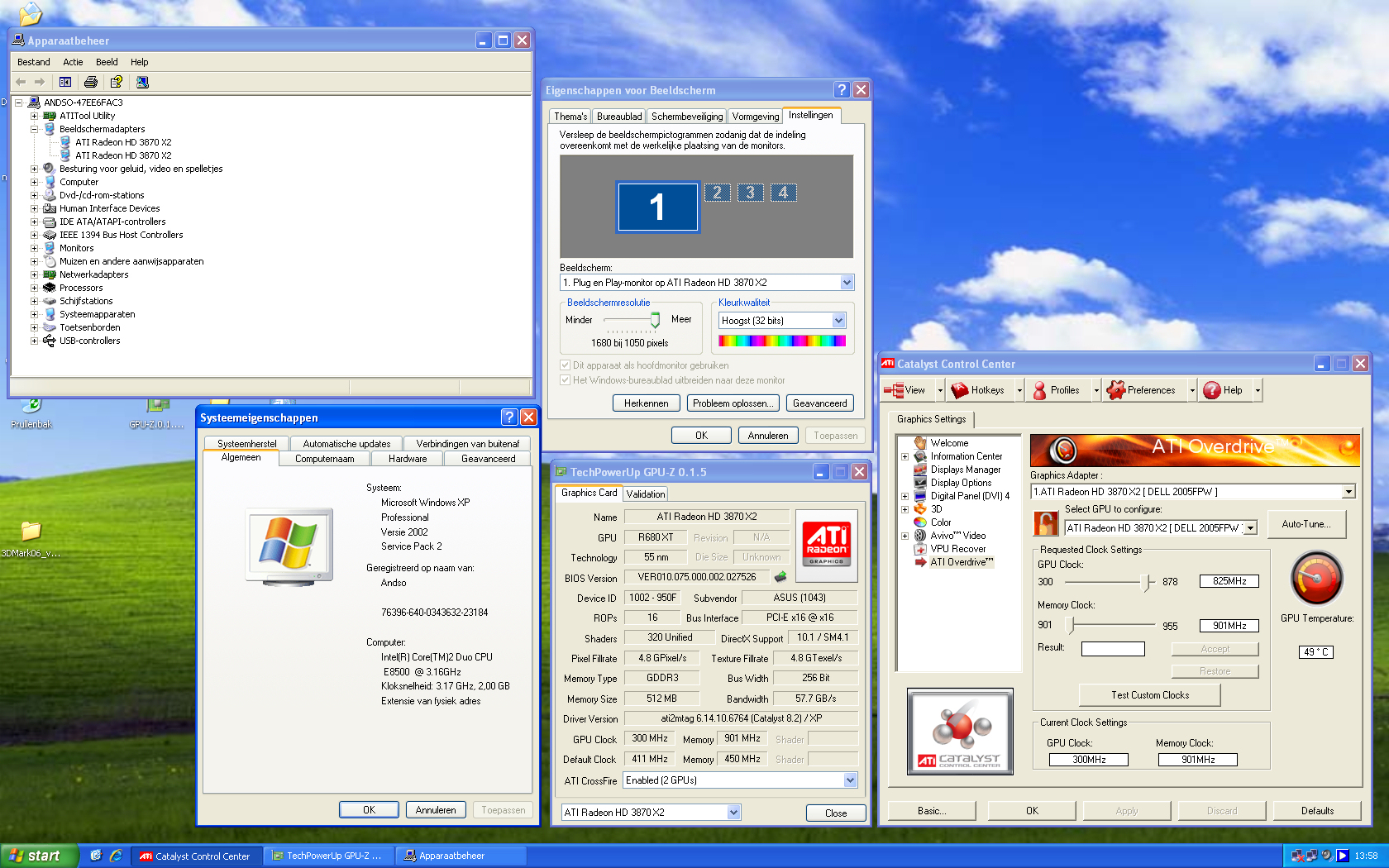This screenshot has height=868, width=1389.
Task: Click the Close button in GPU-Z
Action: (836, 813)
